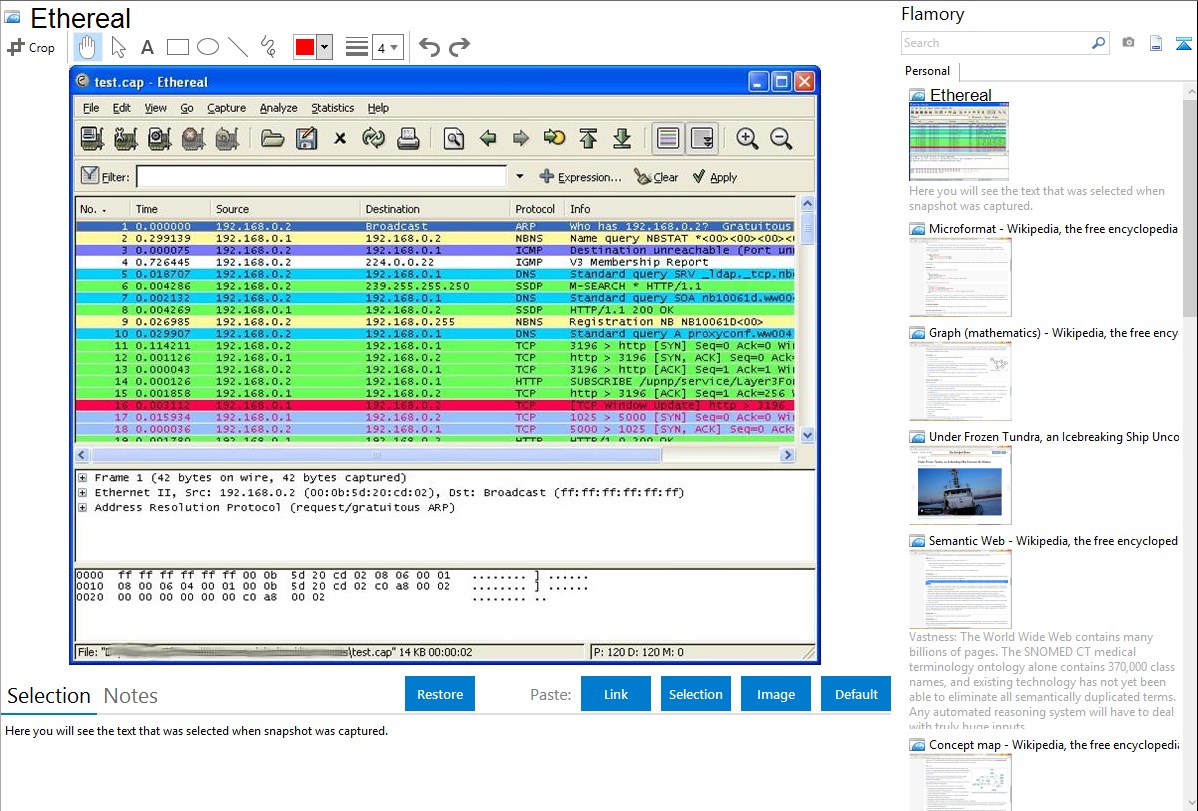Pick the ellipse drawing tool
Screen dimensions: 1198x811
click(x=208, y=47)
